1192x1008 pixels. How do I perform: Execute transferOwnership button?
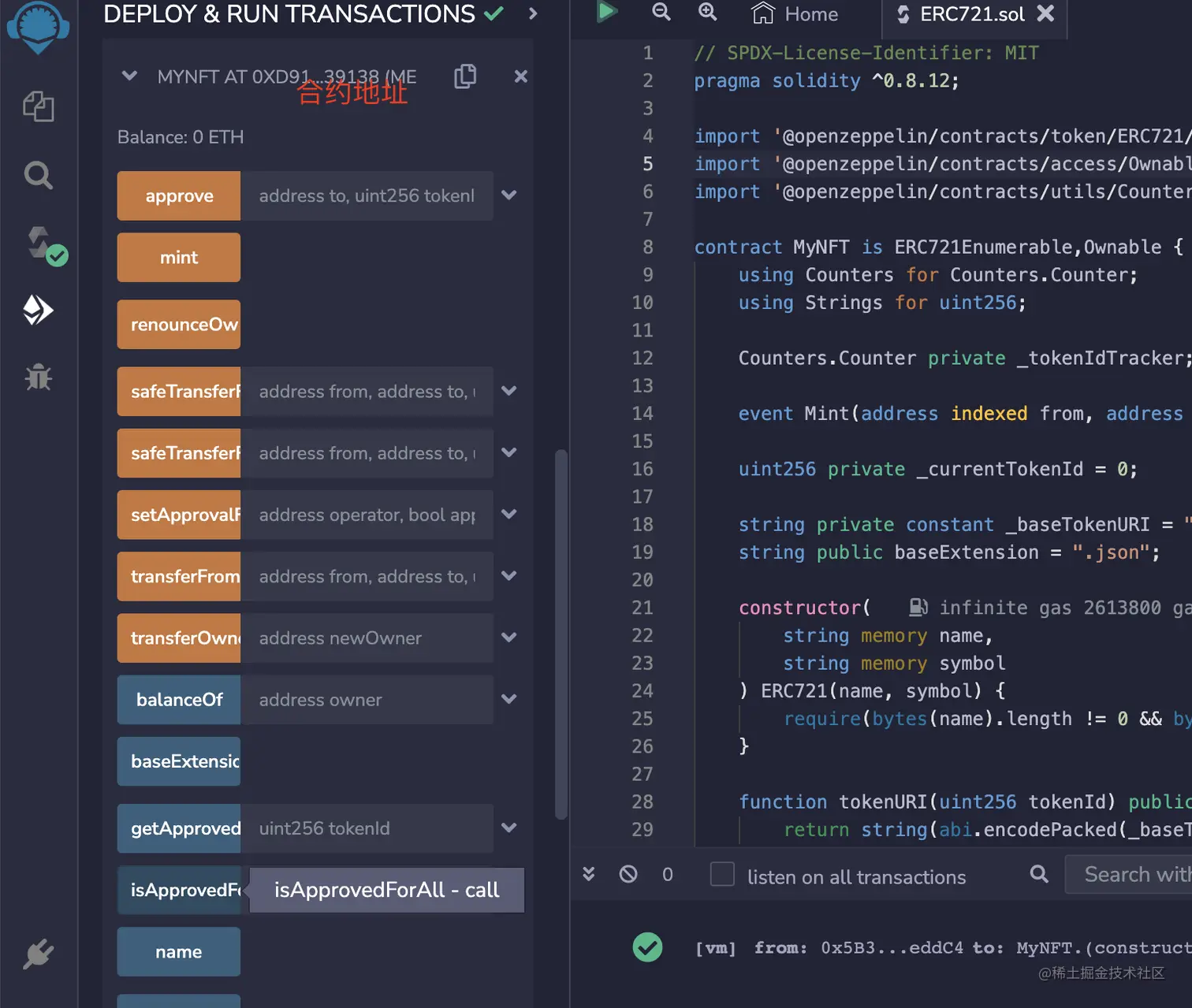(x=179, y=638)
